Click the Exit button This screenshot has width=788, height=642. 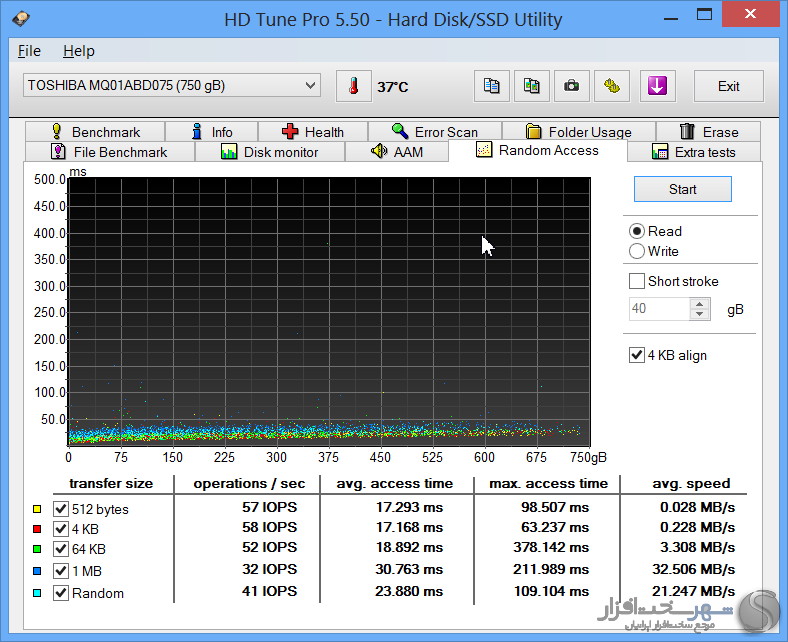tap(728, 86)
